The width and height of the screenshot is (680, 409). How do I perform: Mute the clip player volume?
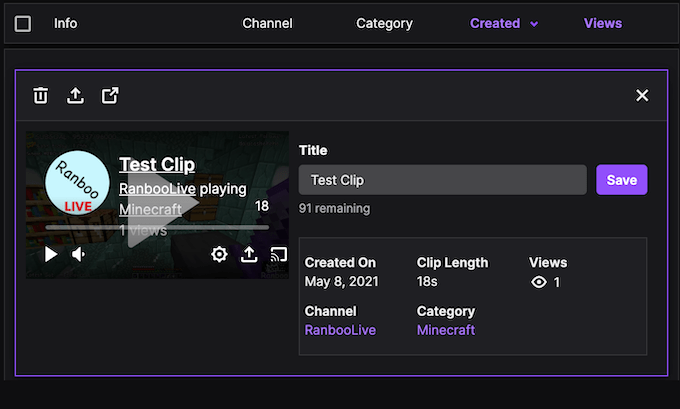[79, 254]
